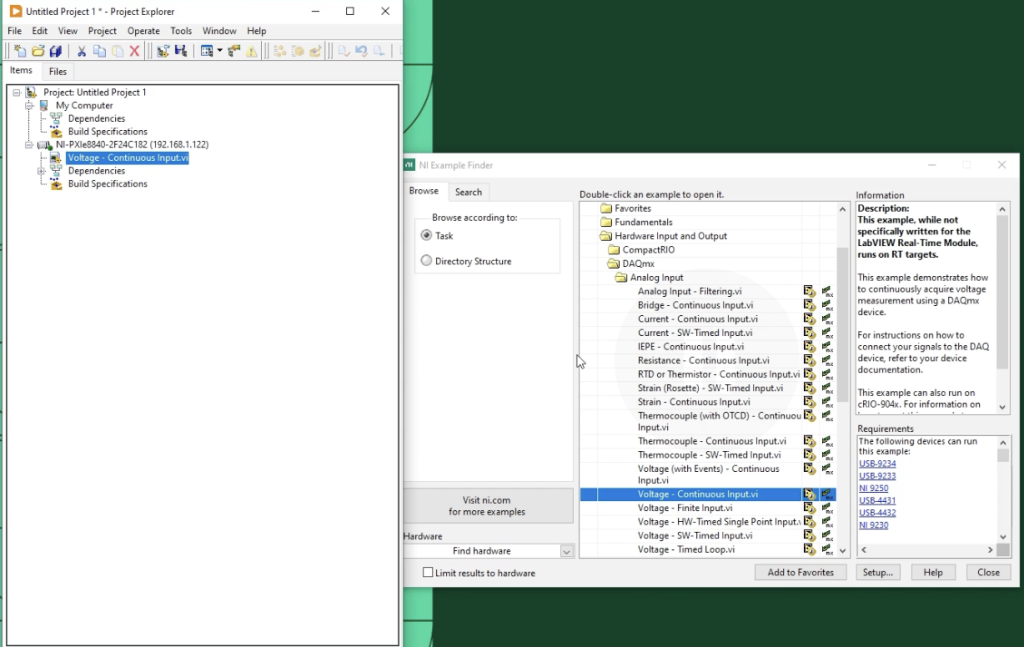Expand Dependencies under NI-PXIe8840 target
Image resolution: width=1024 pixels, height=647 pixels.
tap(41, 170)
